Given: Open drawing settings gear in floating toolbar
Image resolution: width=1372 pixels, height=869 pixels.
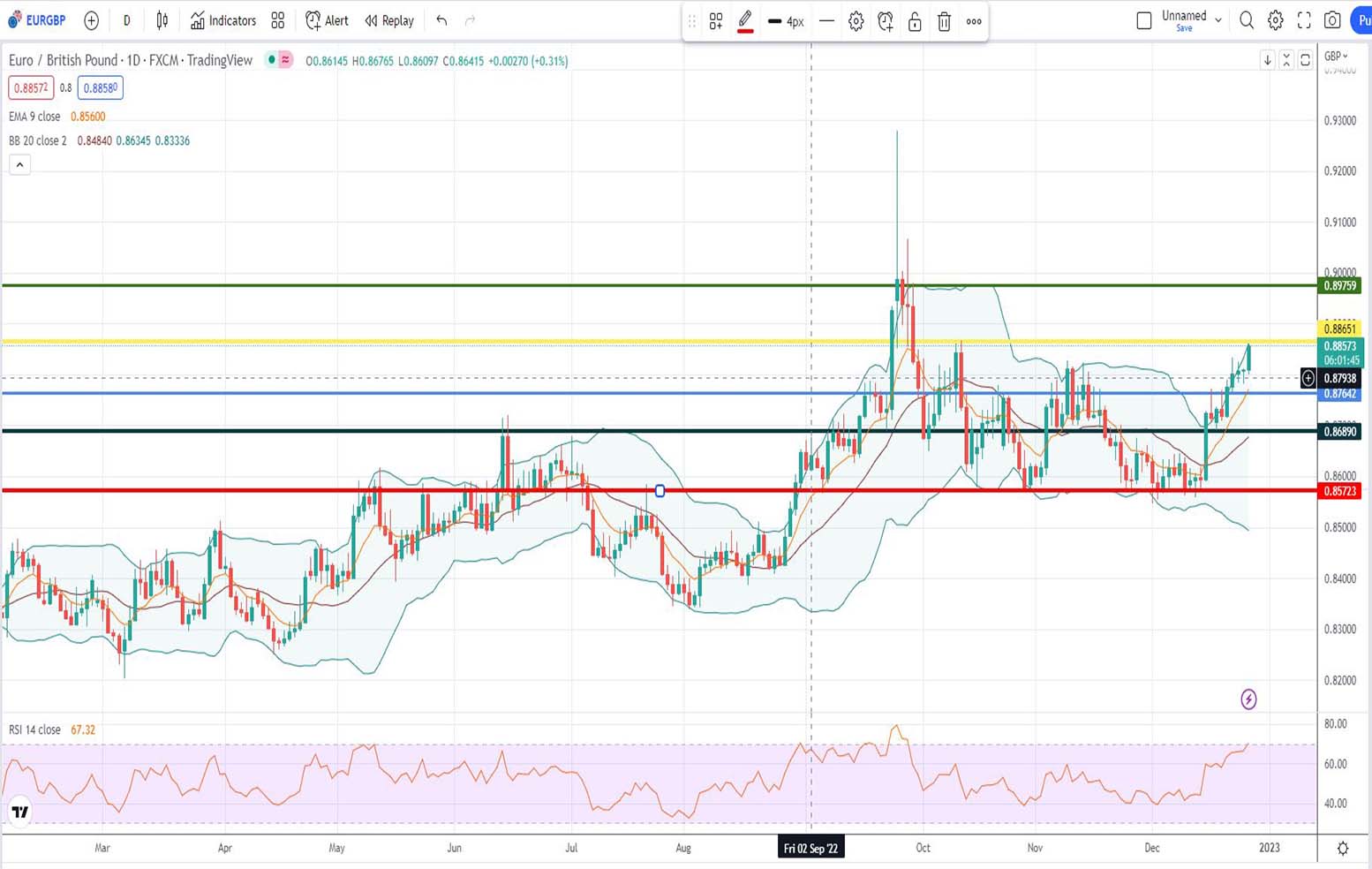Looking at the screenshot, I should tap(856, 21).
